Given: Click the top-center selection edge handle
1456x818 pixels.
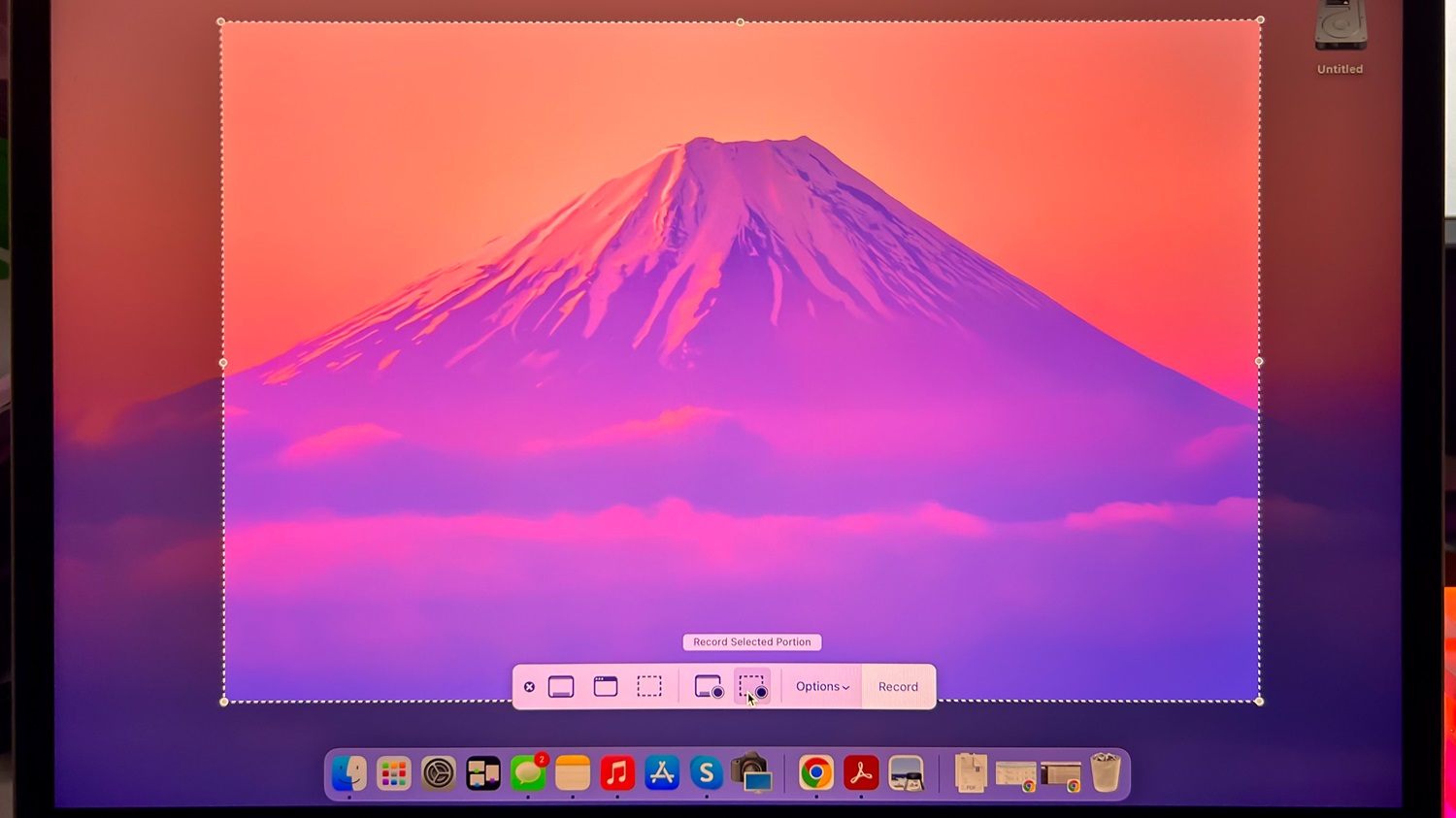Looking at the screenshot, I should [x=741, y=21].
